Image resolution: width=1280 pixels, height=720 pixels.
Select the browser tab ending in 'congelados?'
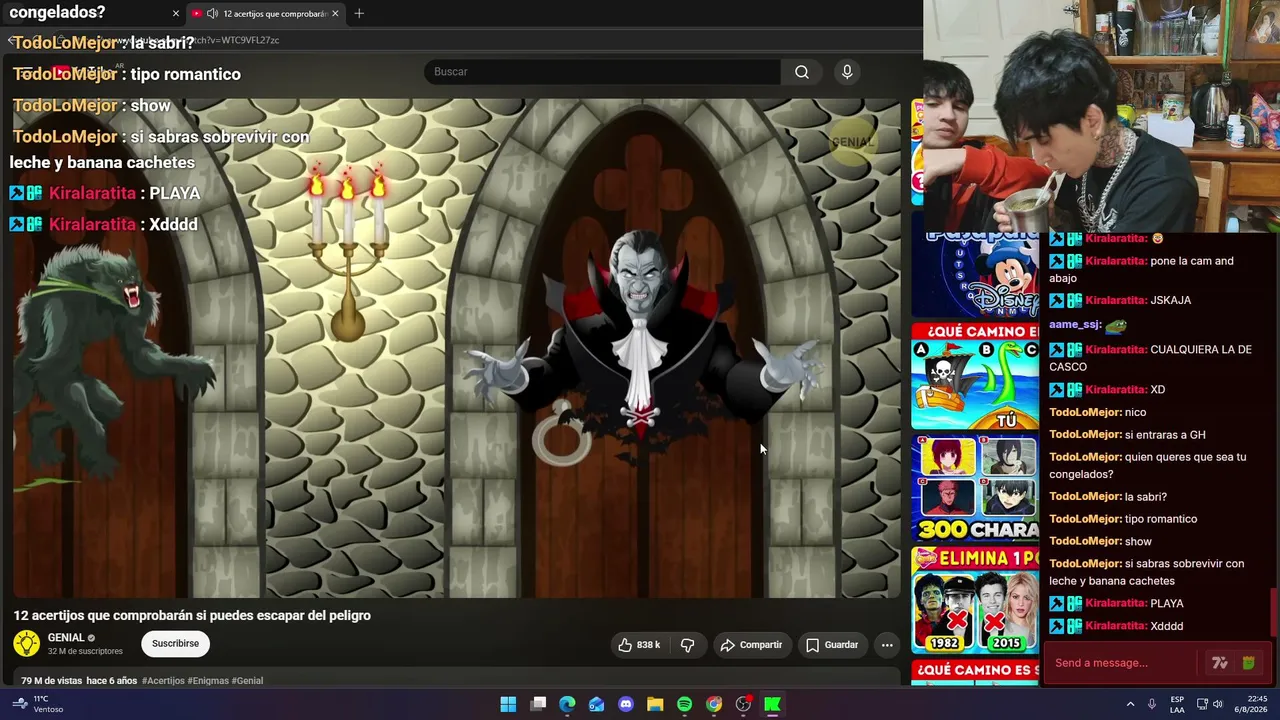(x=92, y=13)
